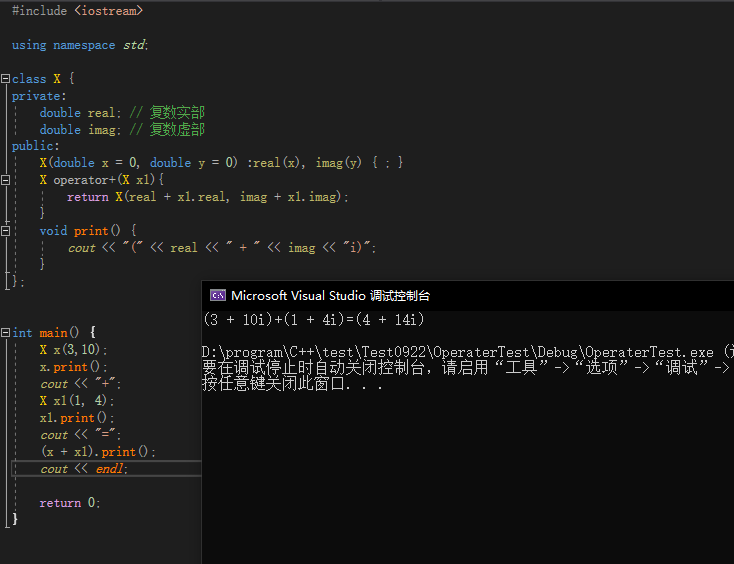Click the '要在调试停止时自动关闭控制台' console line
This screenshot has width=734, height=564.
coord(468,368)
